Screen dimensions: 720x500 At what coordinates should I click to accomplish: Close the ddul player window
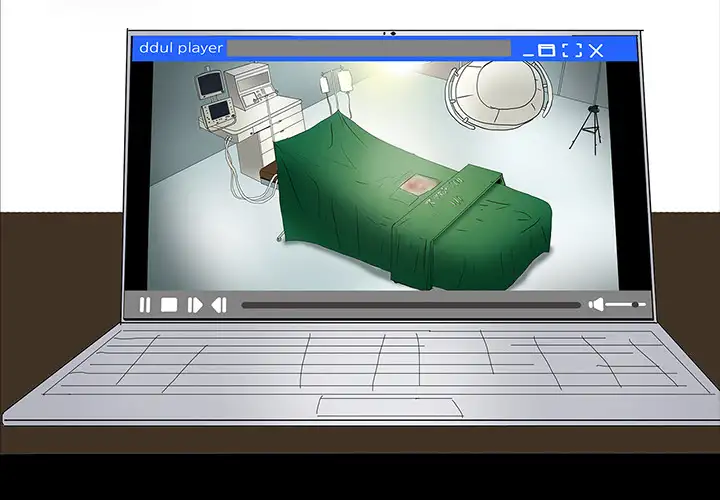pyautogui.click(x=596, y=49)
